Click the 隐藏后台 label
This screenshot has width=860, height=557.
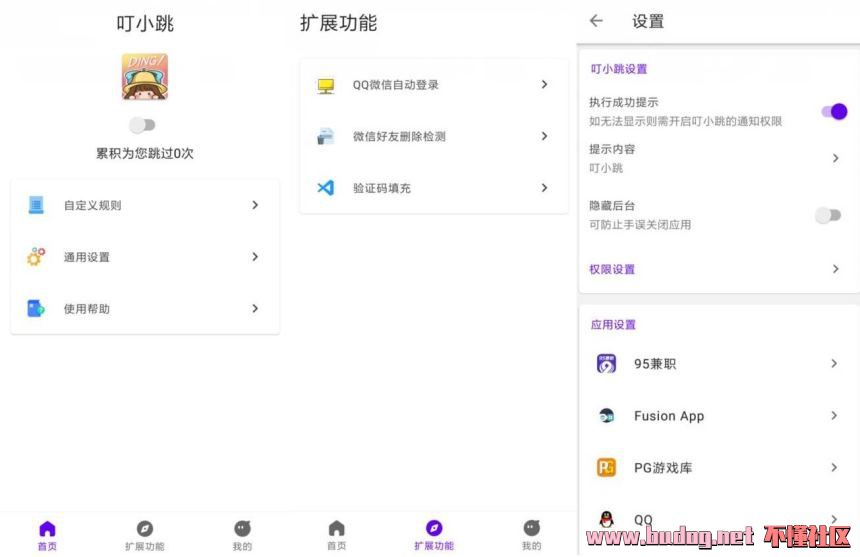[612, 206]
